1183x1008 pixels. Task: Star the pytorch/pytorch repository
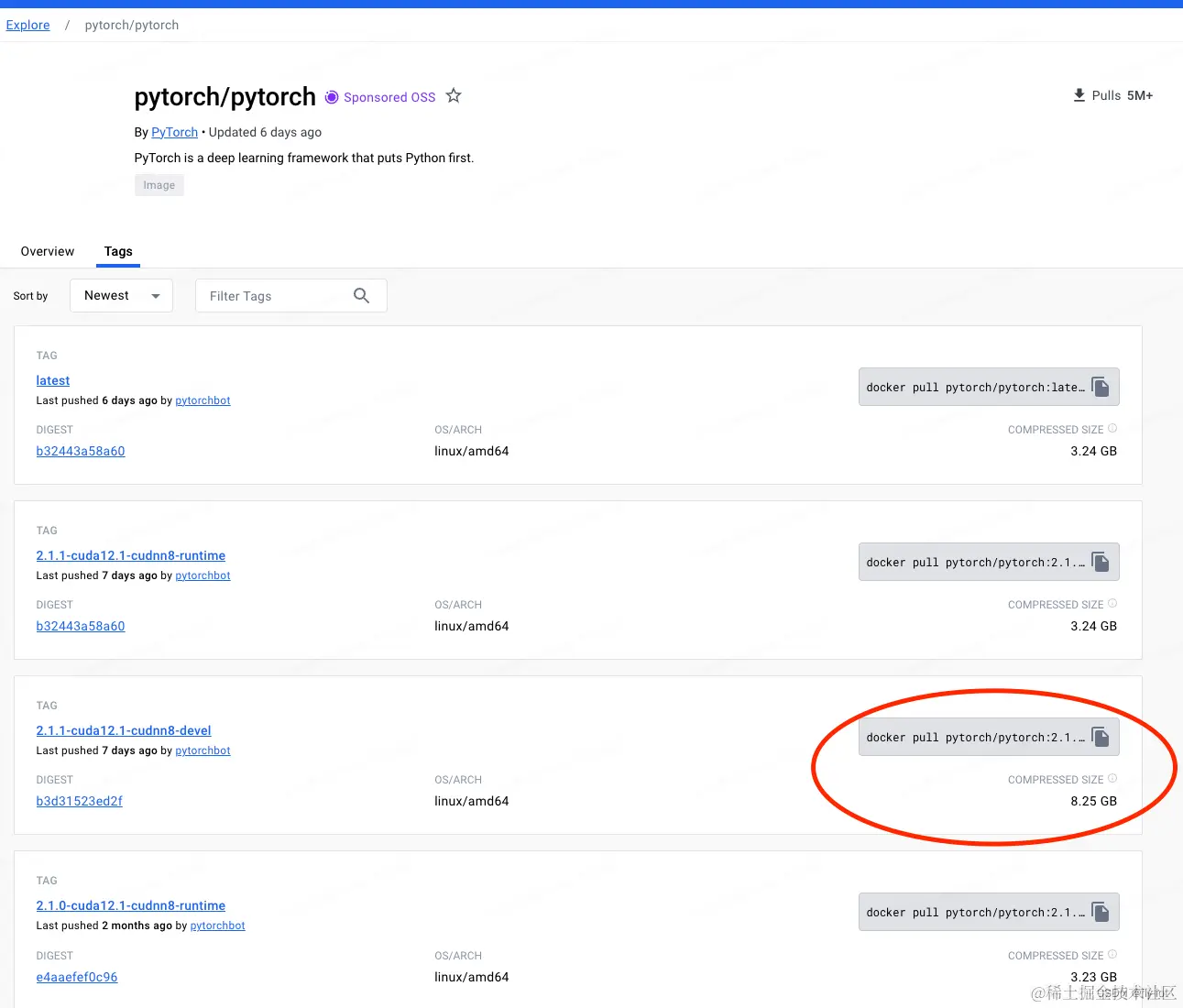pos(454,95)
